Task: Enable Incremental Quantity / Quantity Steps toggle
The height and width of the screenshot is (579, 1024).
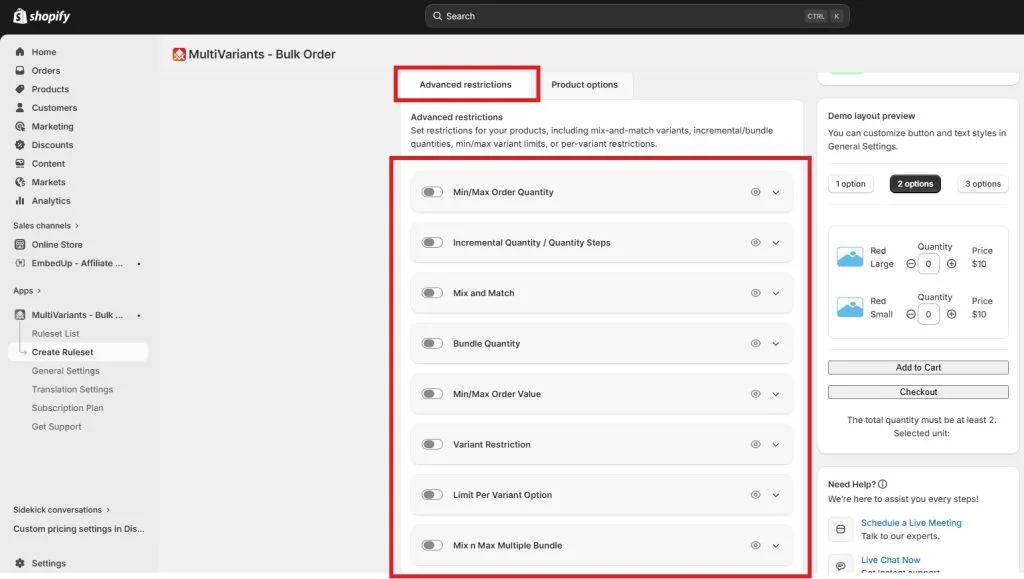Action: [x=432, y=242]
